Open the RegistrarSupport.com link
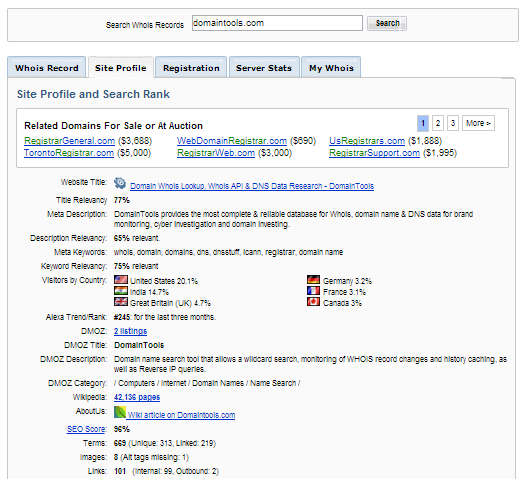The height and width of the screenshot is (479, 523). point(374,153)
